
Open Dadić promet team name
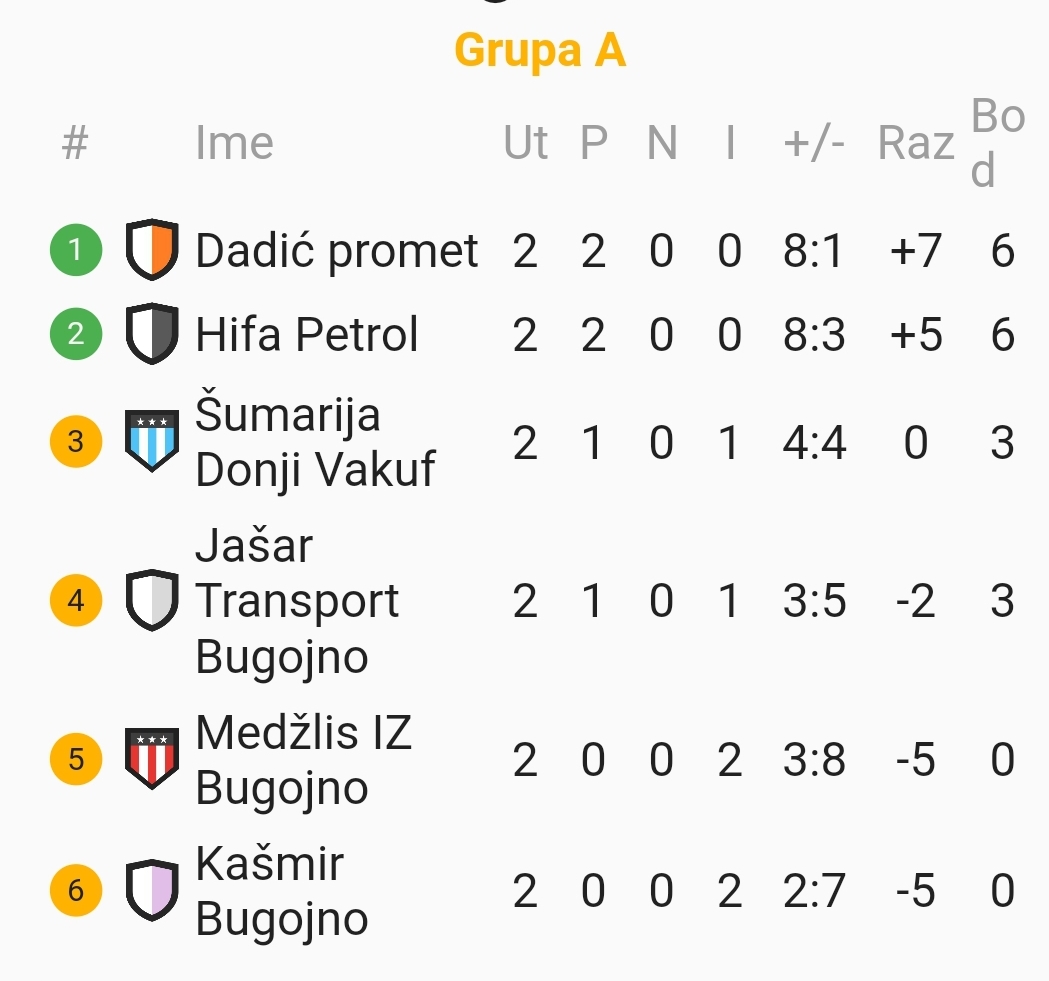coord(337,250)
